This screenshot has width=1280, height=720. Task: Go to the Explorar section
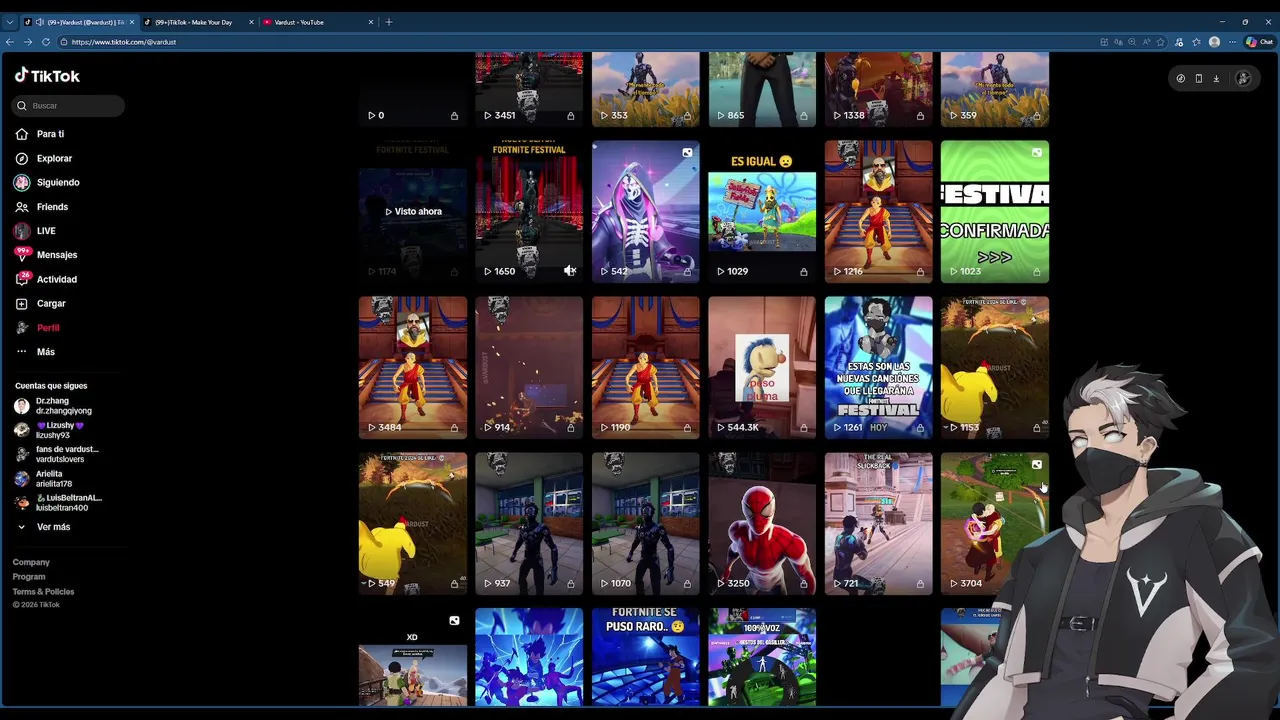pyautogui.click(x=43, y=158)
